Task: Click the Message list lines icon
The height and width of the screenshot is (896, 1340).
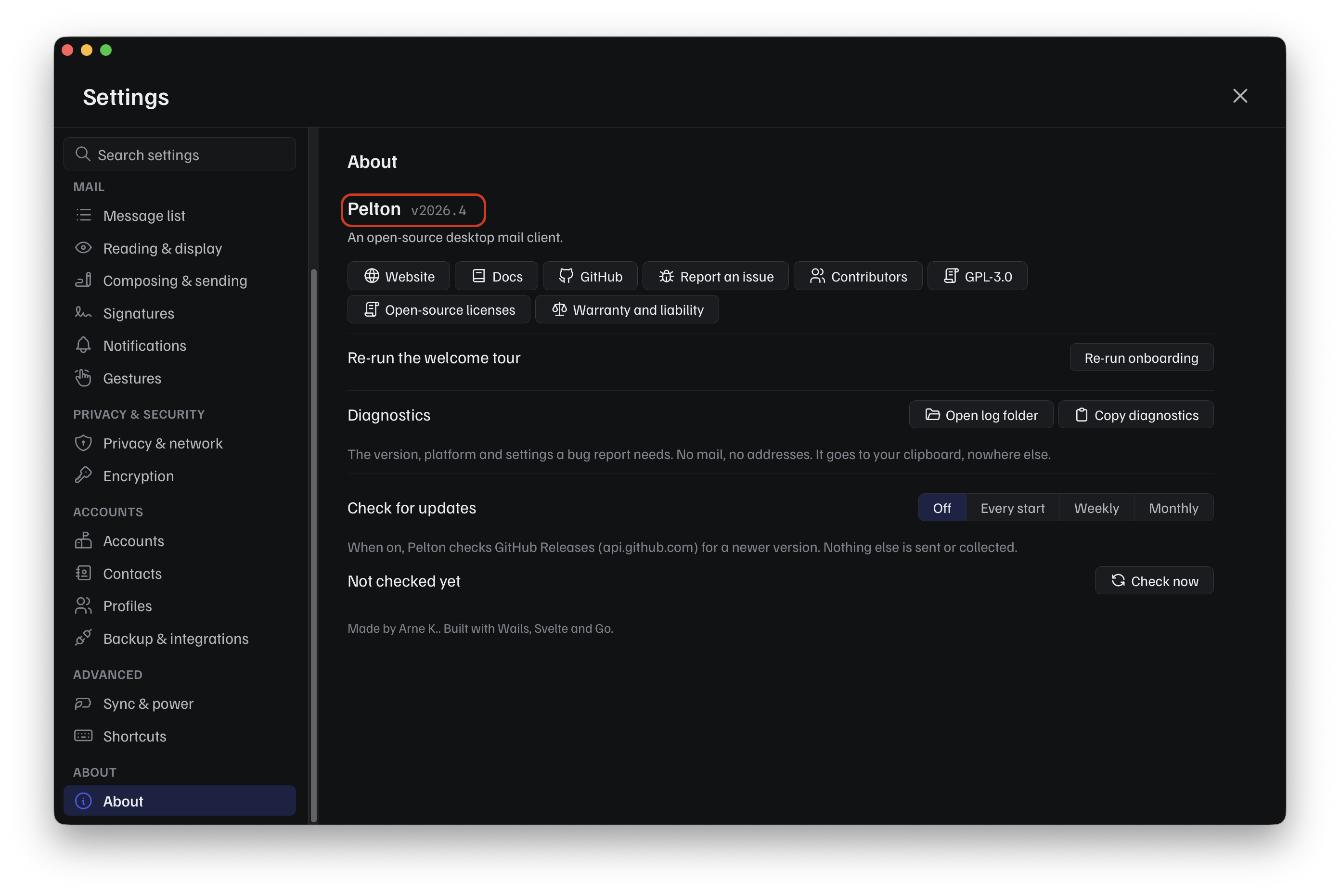Action: tap(83, 216)
